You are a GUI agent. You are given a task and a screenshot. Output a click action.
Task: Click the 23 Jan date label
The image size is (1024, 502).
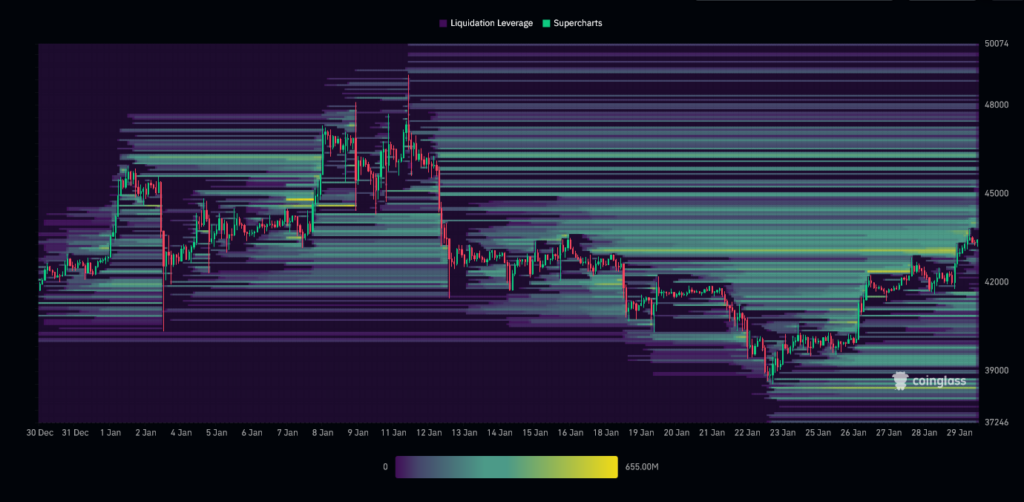pyautogui.click(x=782, y=432)
